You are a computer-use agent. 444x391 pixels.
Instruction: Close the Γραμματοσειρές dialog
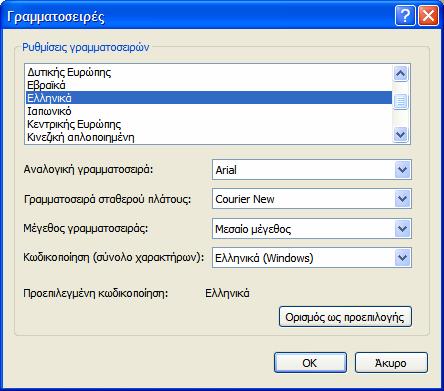[428, 15]
